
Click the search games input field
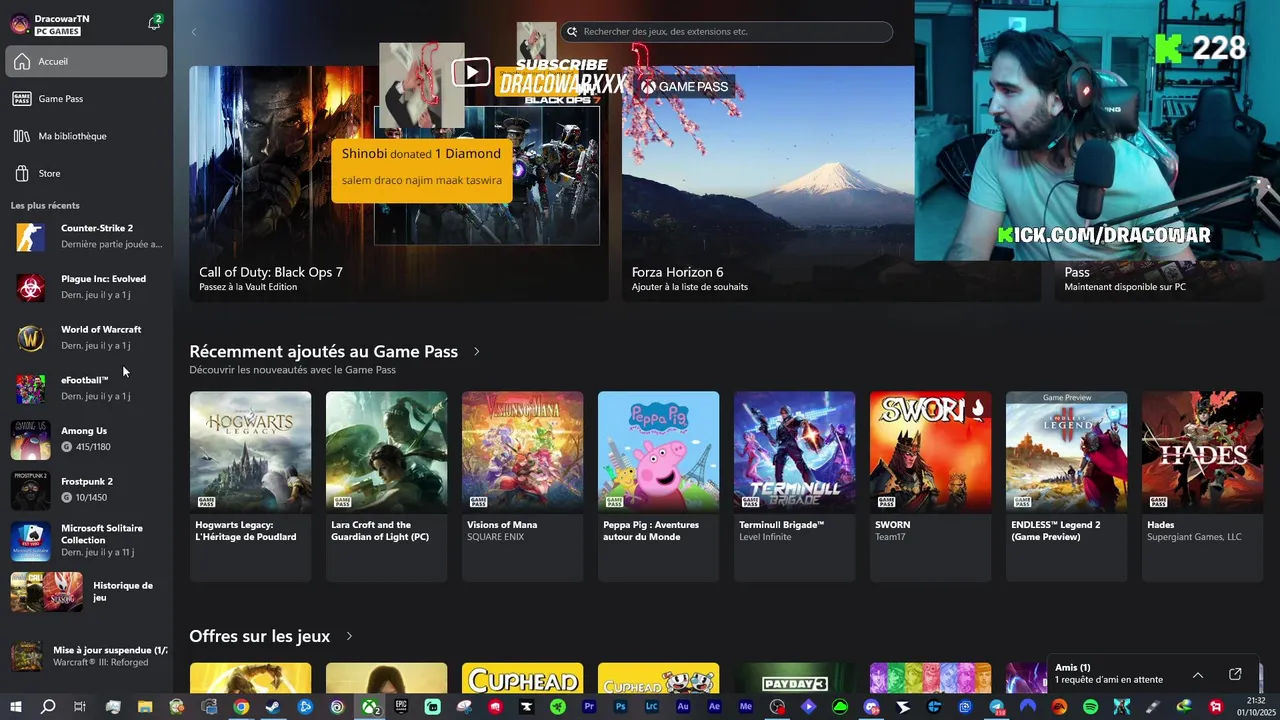pyautogui.click(x=726, y=31)
